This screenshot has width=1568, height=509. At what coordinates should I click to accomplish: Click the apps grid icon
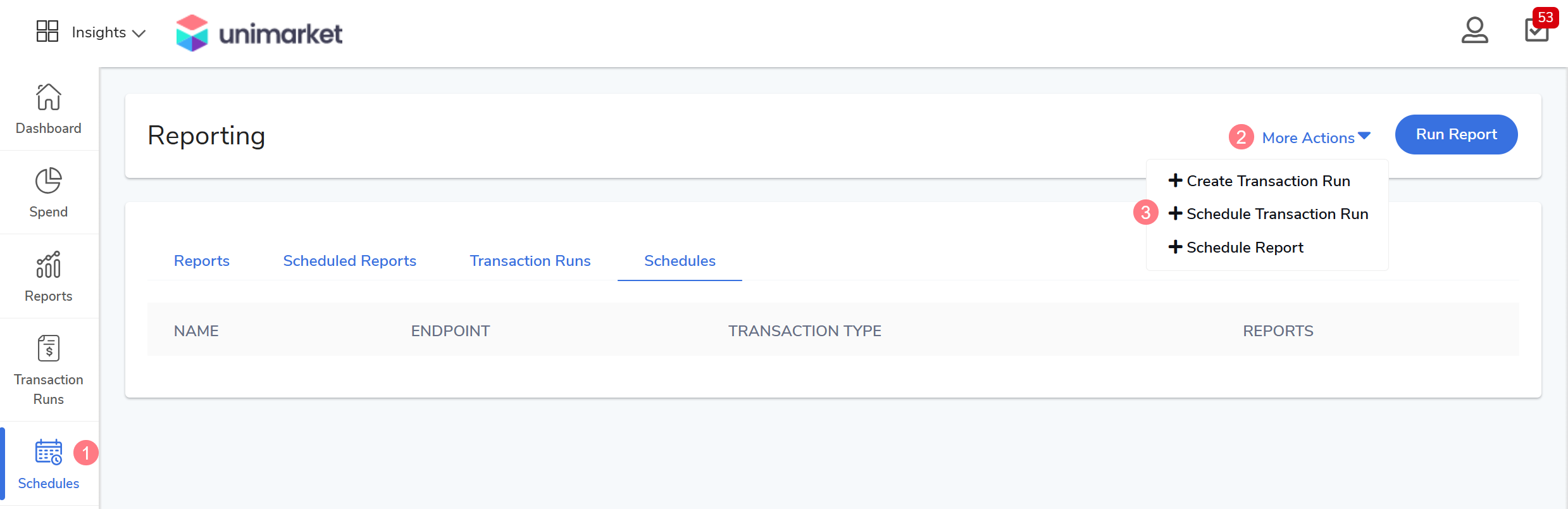tap(47, 31)
